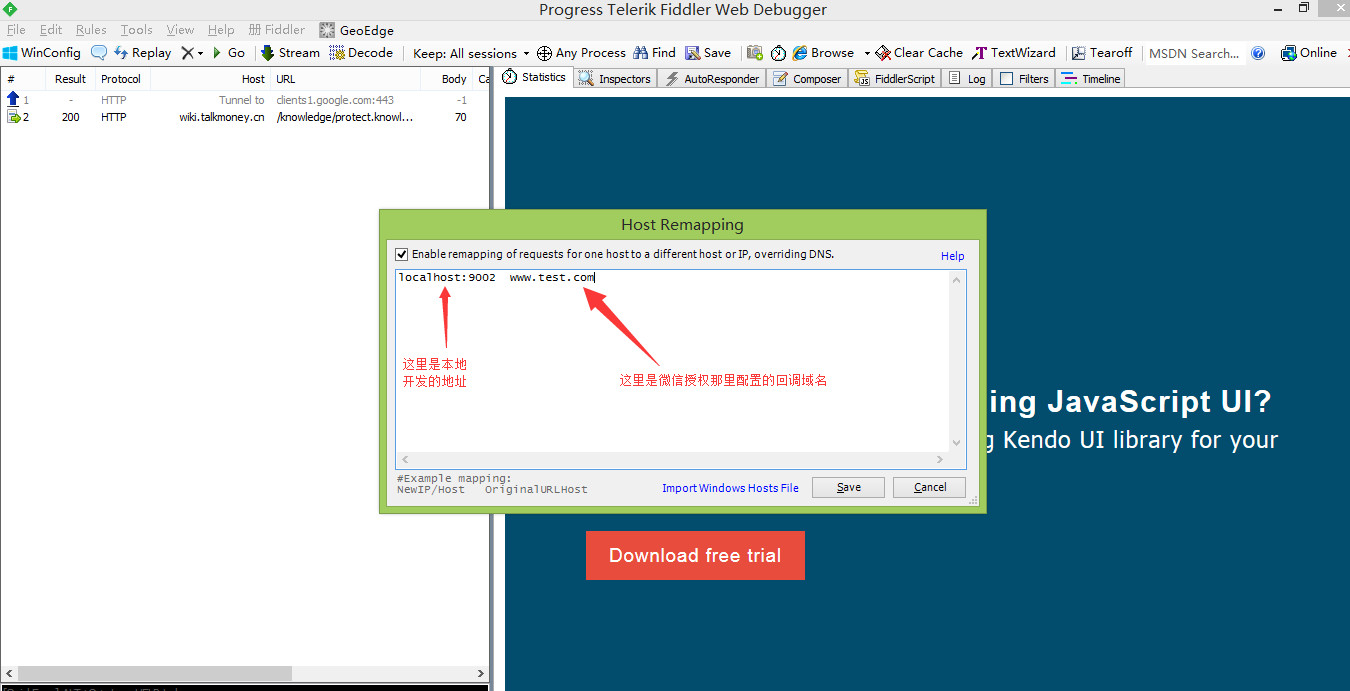Open the Rules menu
This screenshot has height=691, width=1350.
click(x=91, y=30)
